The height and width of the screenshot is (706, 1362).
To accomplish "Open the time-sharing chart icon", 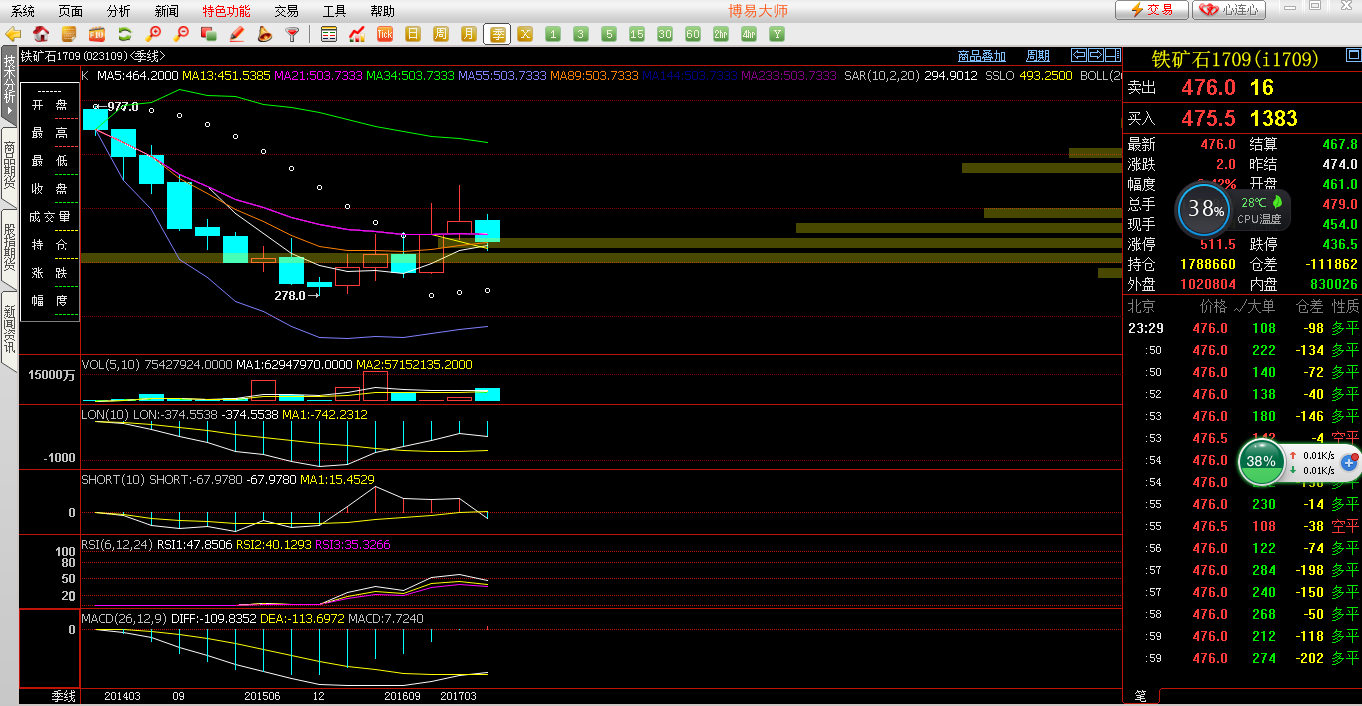I will pyautogui.click(x=357, y=34).
